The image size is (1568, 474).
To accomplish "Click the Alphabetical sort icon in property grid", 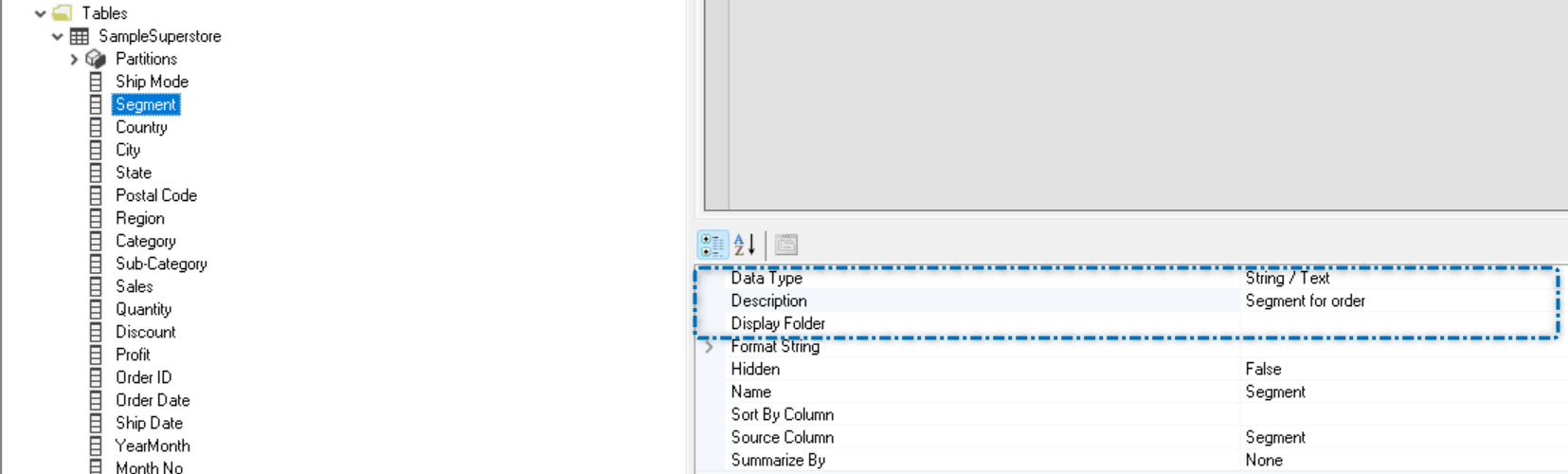I will 745,245.
